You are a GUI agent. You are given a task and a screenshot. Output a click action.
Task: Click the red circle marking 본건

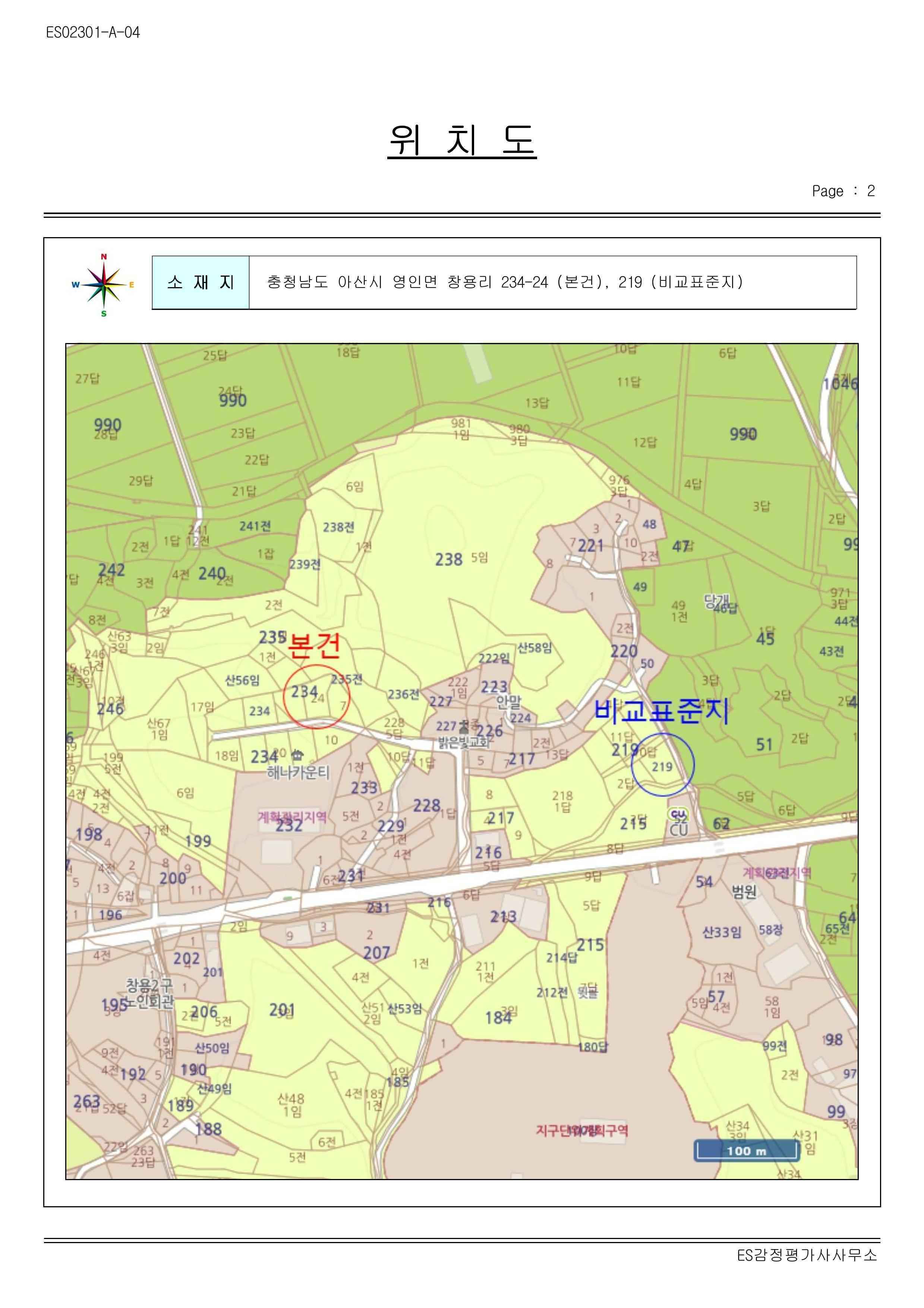click(316, 696)
